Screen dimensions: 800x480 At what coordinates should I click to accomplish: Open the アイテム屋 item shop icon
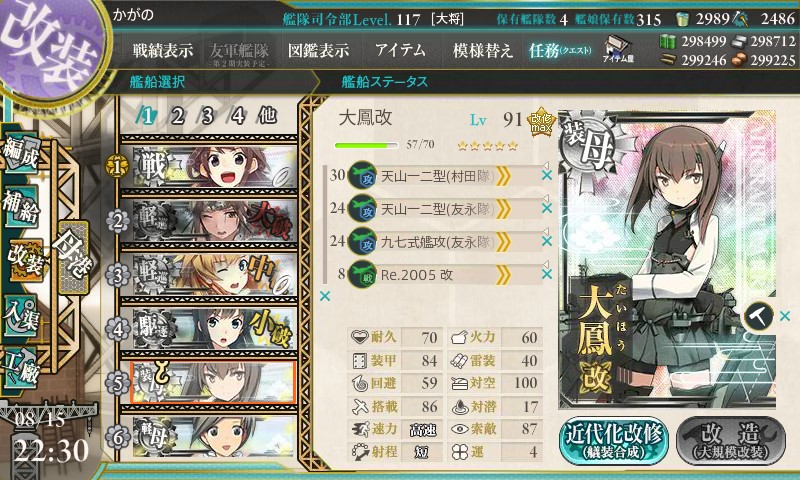click(x=618, y=50)
